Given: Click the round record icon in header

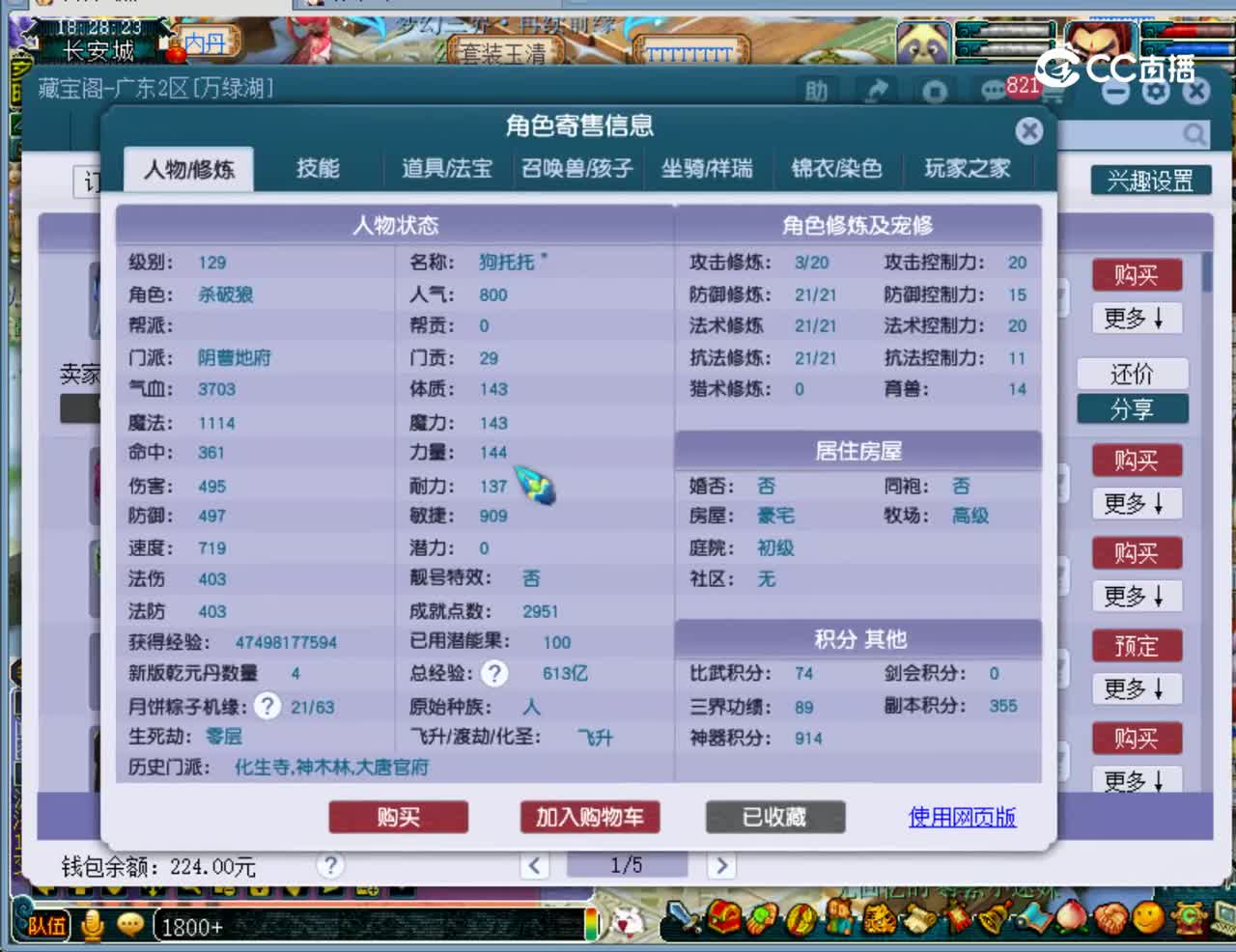Looking at the screenshot, I should (x=935, y=92).
